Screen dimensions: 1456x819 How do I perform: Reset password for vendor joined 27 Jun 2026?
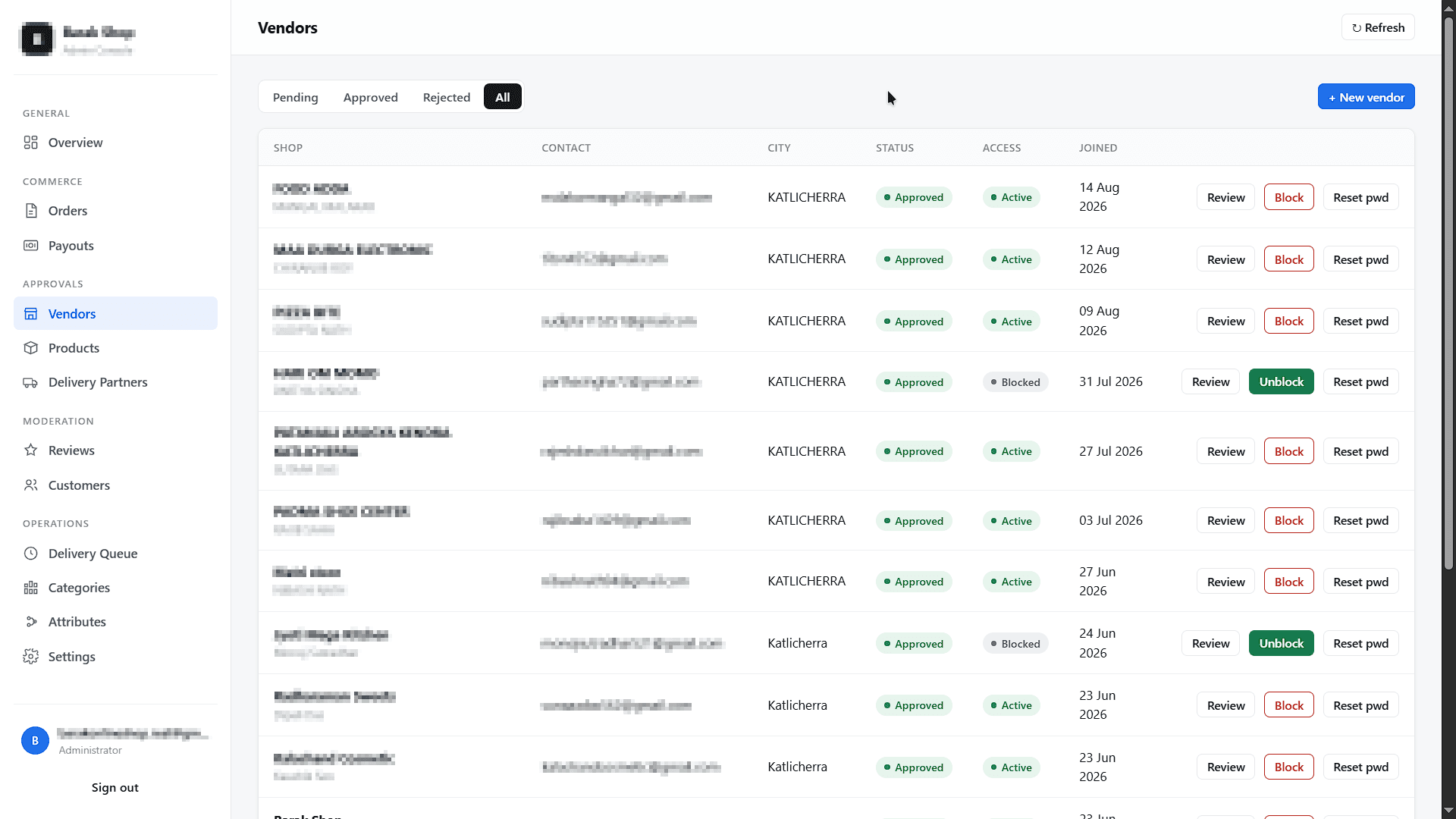pyautogui.click(x=1360, y=582)
